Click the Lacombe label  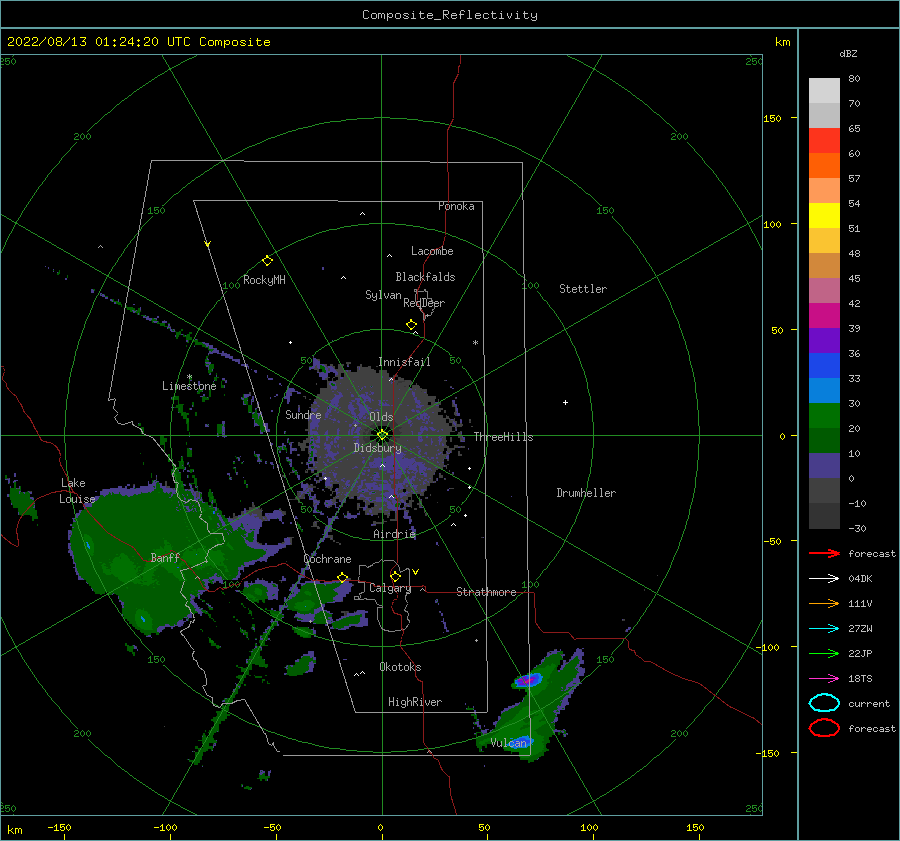[x=432, y=251]
